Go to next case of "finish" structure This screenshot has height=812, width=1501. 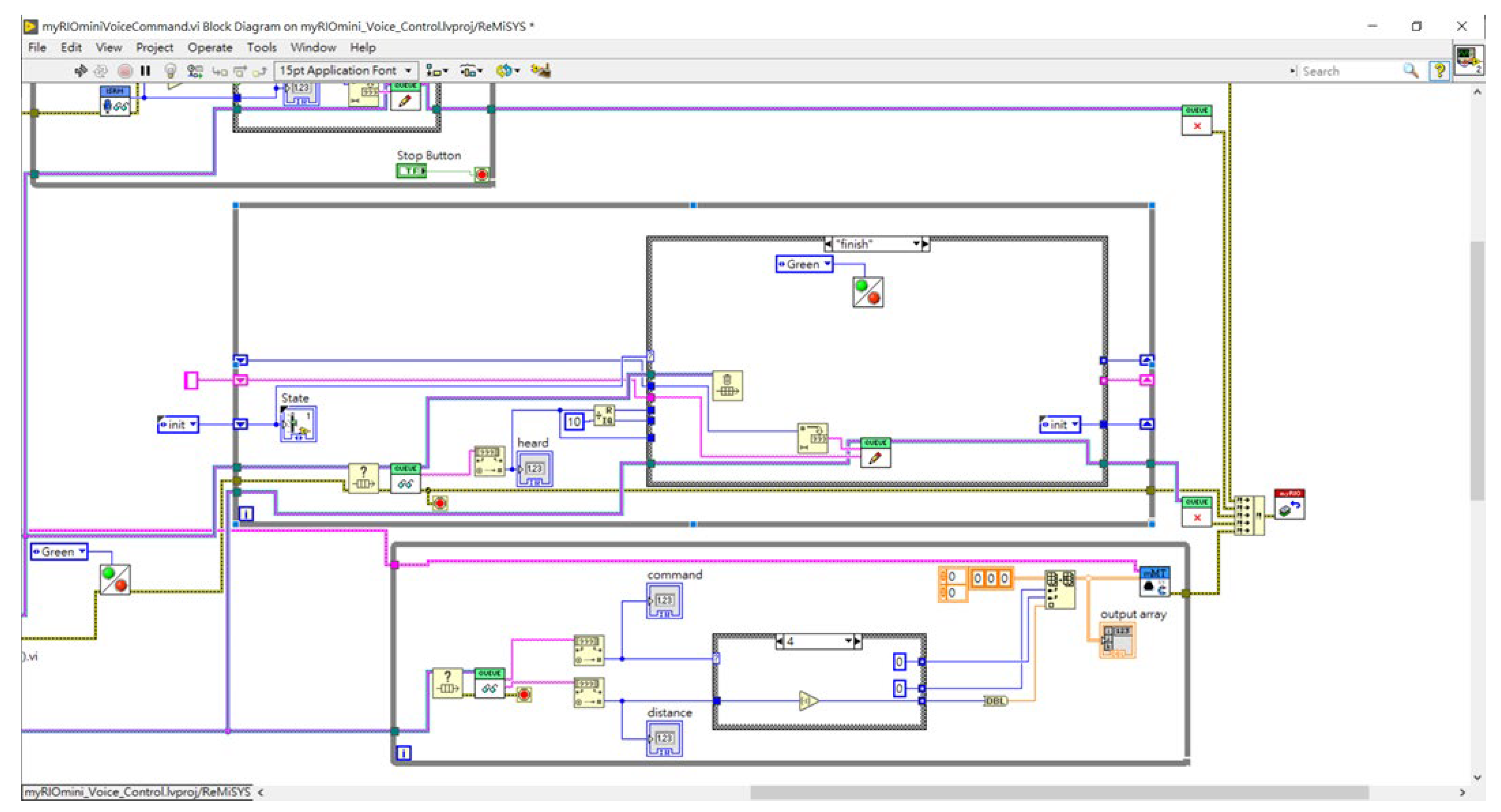click(x=925, y=244)
